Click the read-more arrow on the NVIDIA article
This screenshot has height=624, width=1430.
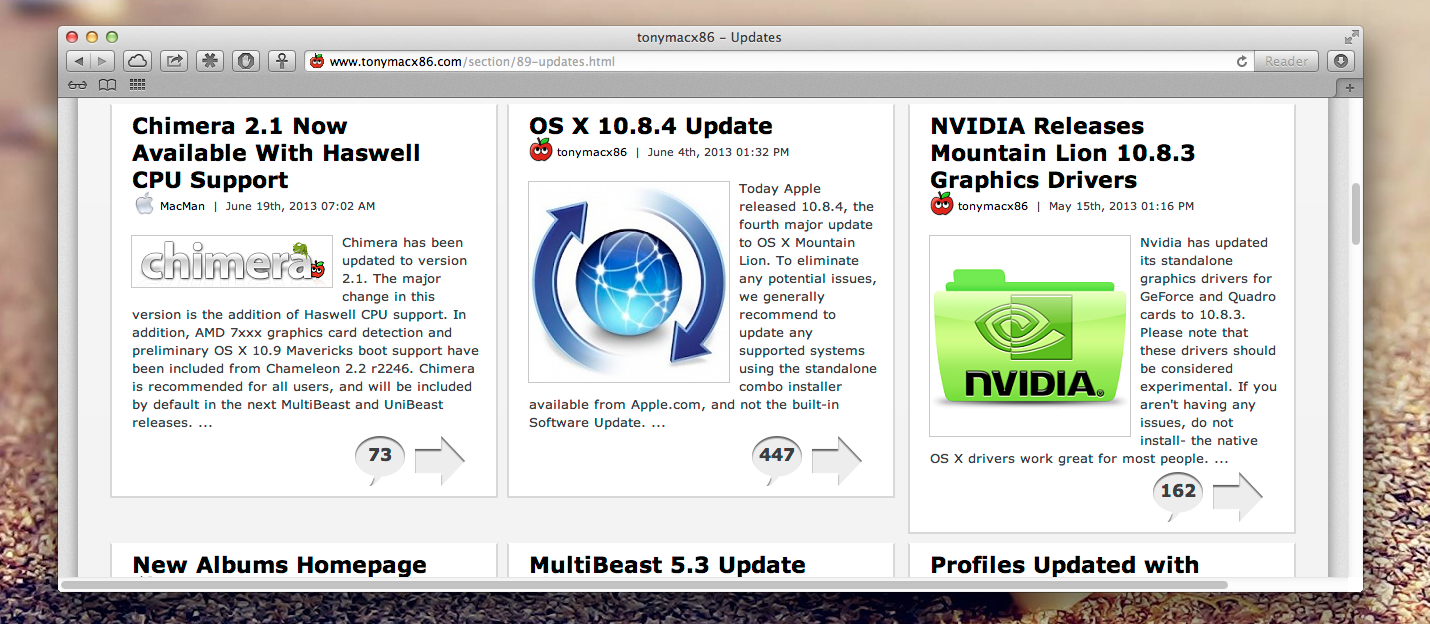(1238, 497)
